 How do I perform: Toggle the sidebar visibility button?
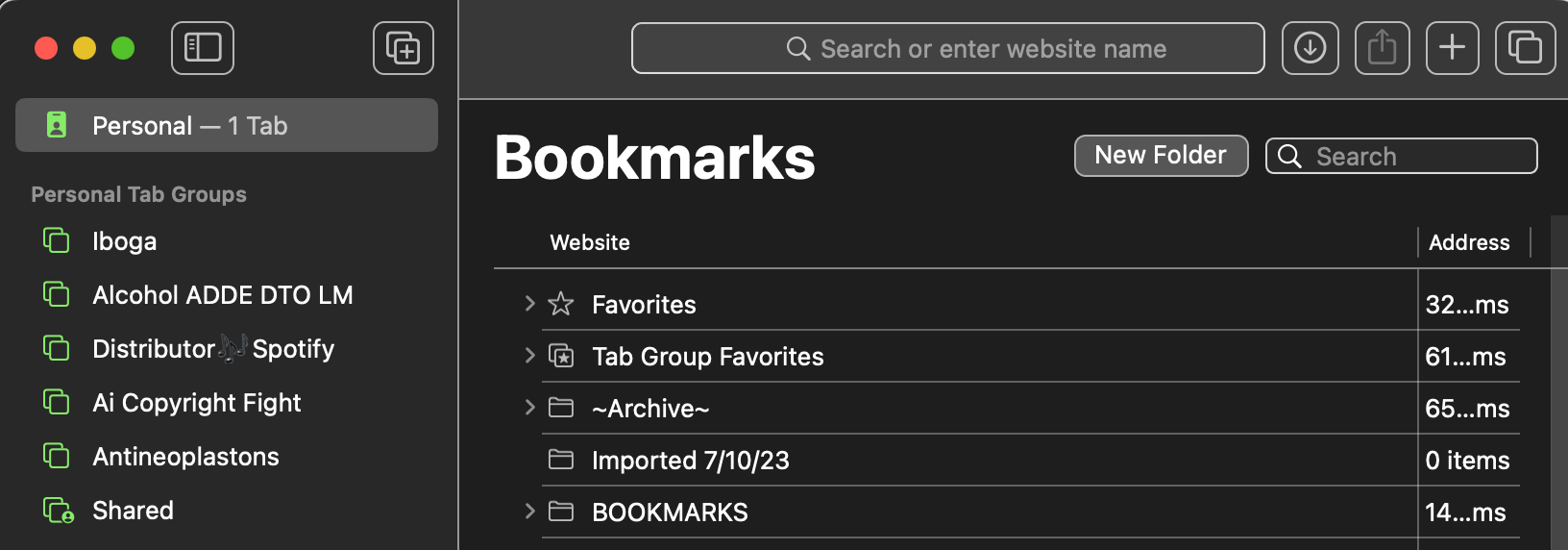tap(203, 48)
